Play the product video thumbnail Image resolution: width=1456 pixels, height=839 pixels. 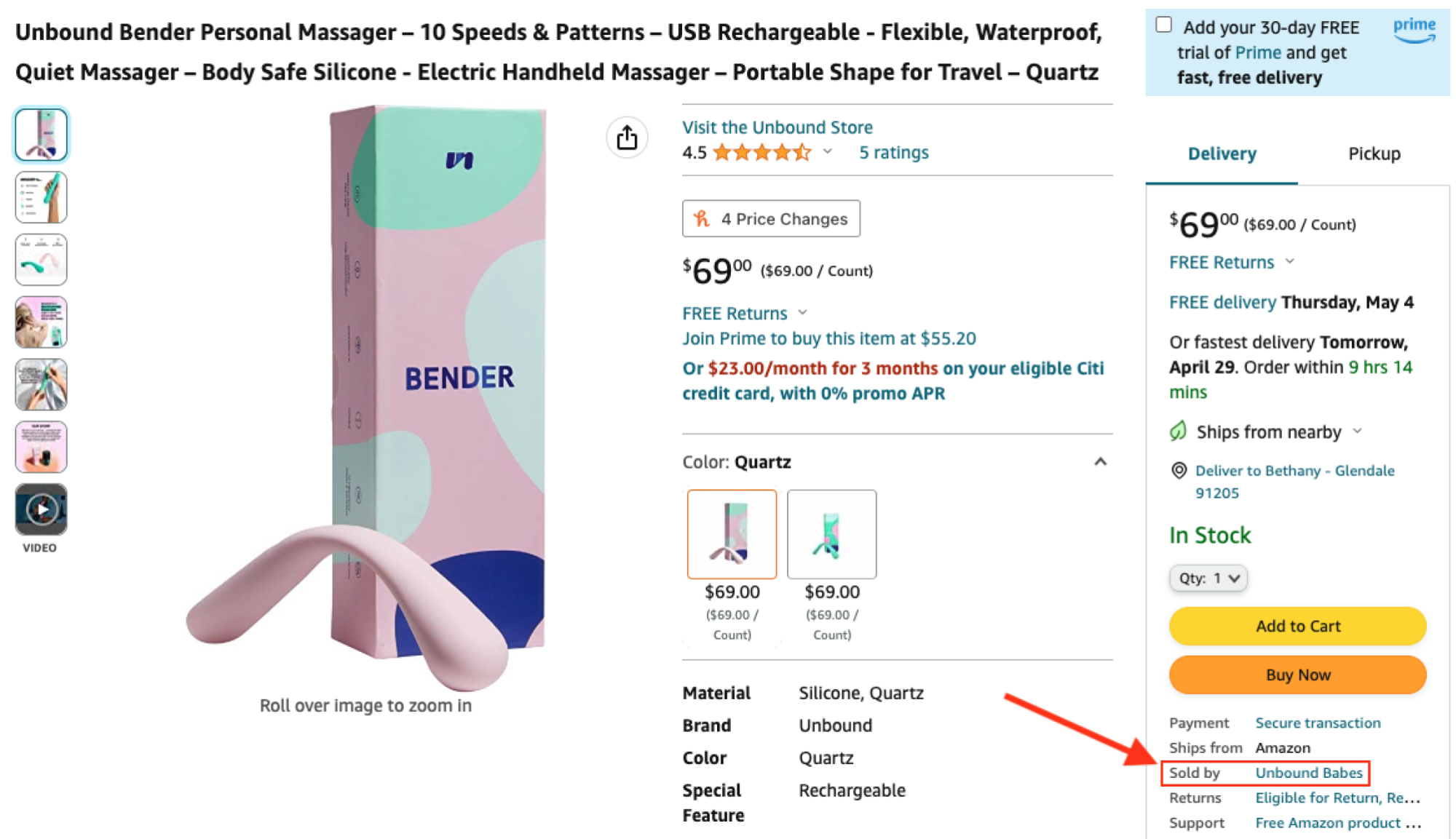[41, 509]
